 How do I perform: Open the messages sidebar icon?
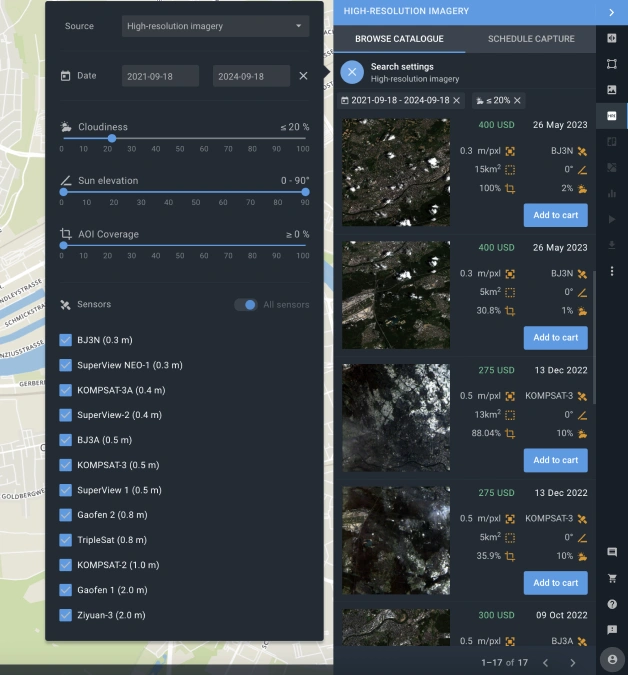point(612,552)
